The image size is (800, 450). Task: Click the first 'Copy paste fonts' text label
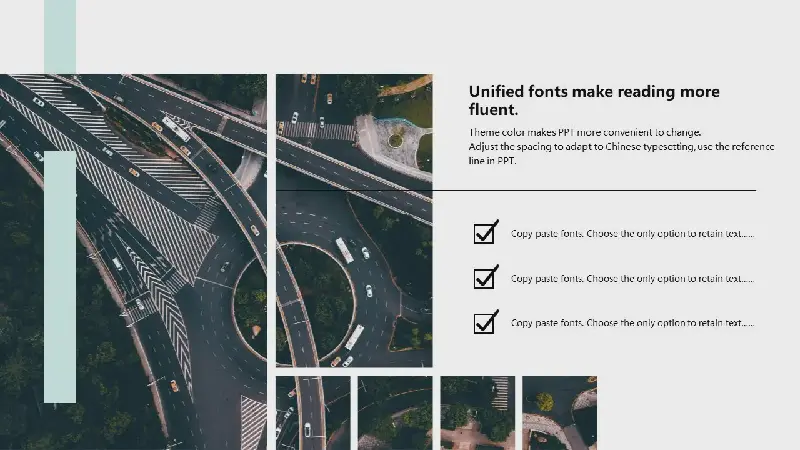[632, 234]
